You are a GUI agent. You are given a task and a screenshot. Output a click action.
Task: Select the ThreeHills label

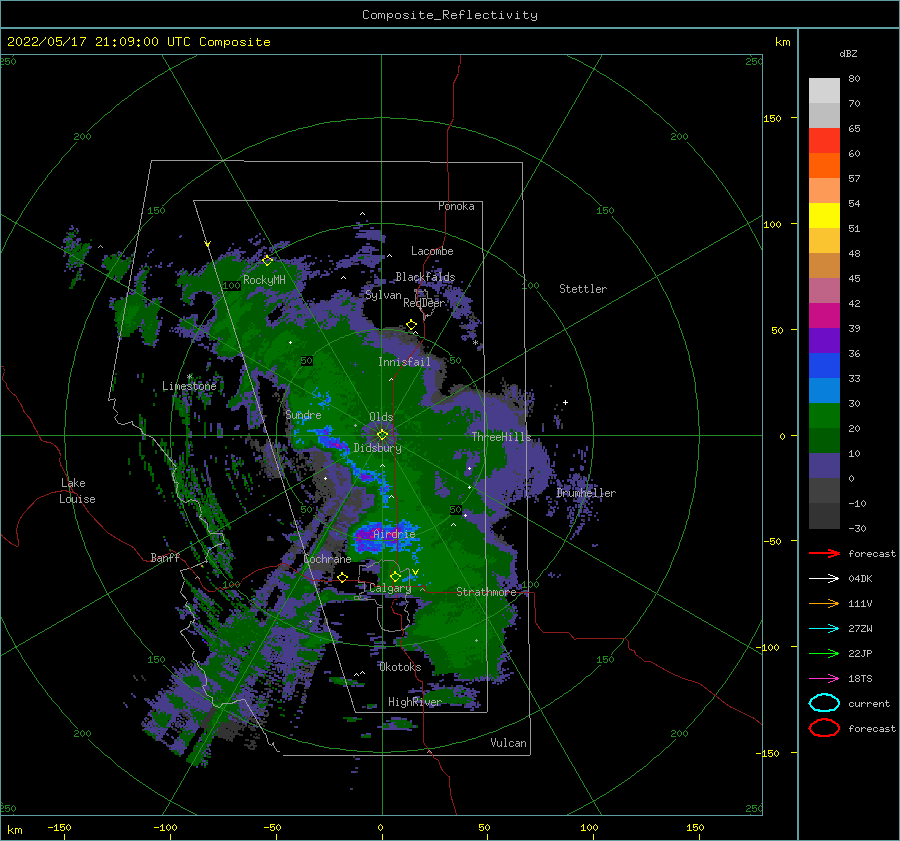click(501, 437)
